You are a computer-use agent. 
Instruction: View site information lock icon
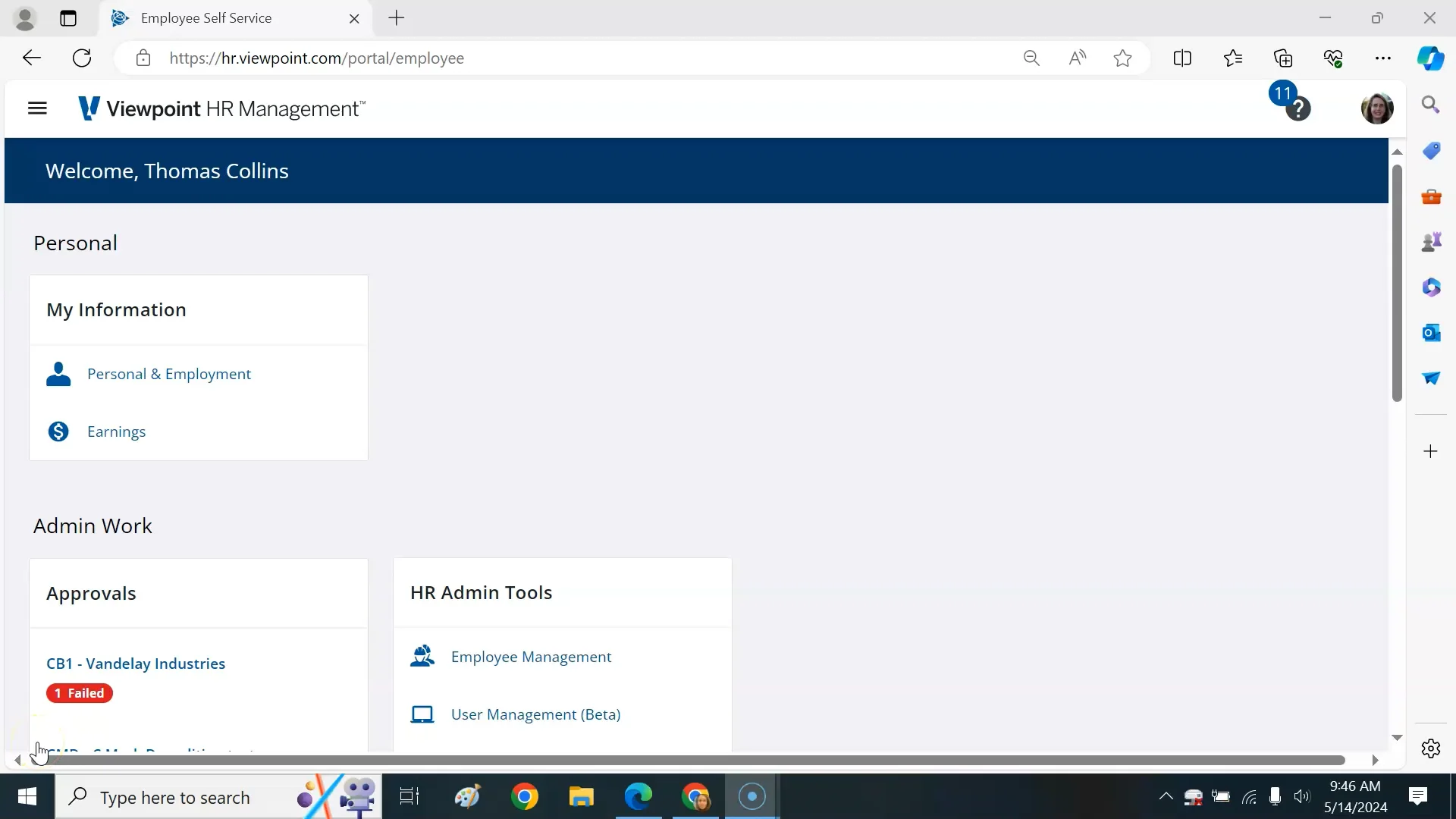[143, 58]
